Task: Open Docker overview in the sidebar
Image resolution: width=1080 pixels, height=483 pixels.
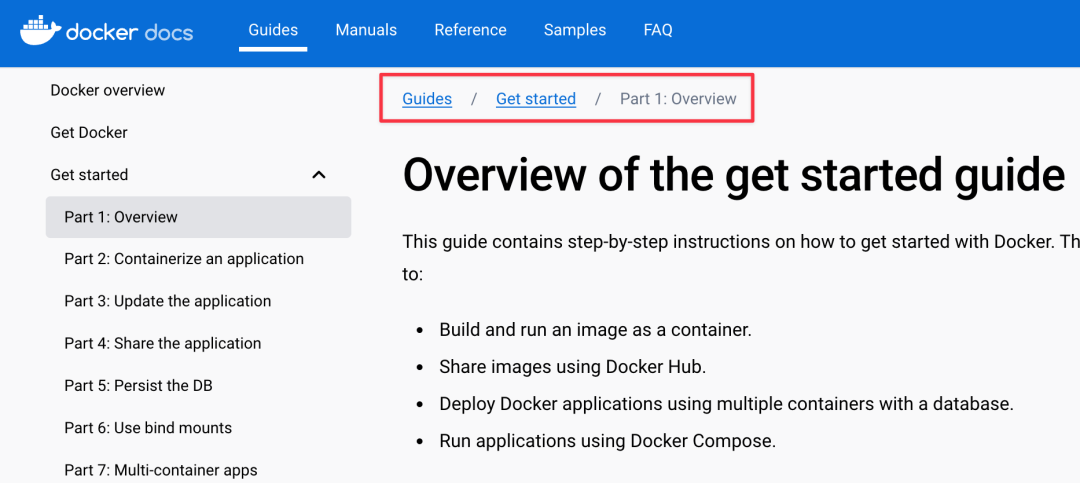Action: point(107,90)
